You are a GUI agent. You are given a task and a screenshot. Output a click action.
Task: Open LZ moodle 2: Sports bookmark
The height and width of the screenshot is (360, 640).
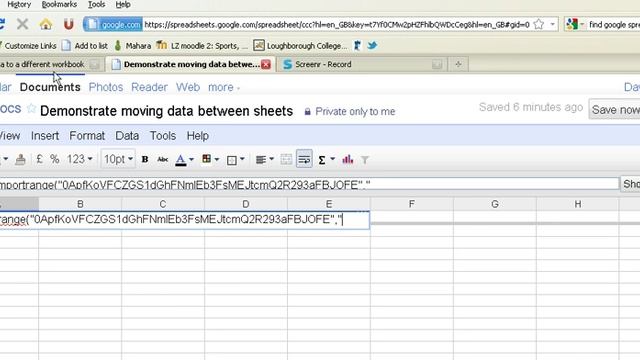coord(202,46)
